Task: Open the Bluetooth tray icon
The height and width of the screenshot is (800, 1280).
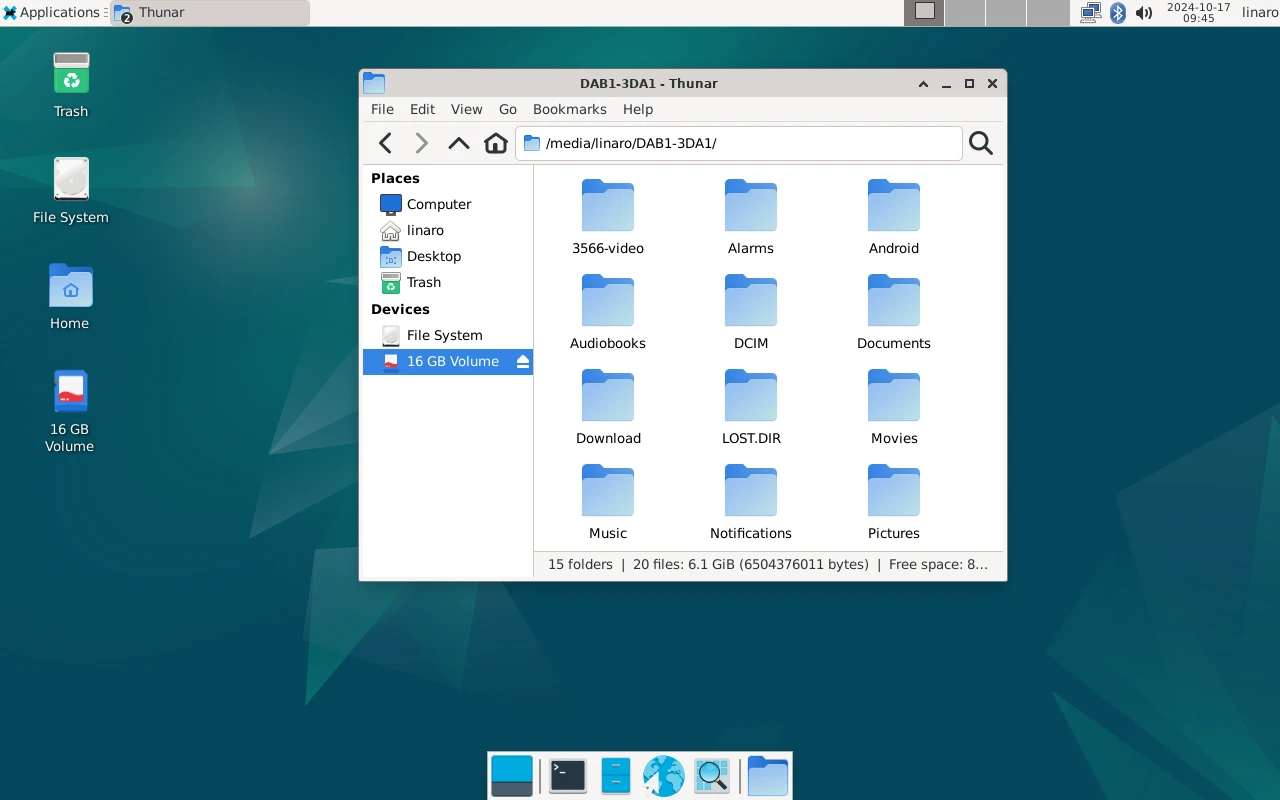Action: (1118, 12)
